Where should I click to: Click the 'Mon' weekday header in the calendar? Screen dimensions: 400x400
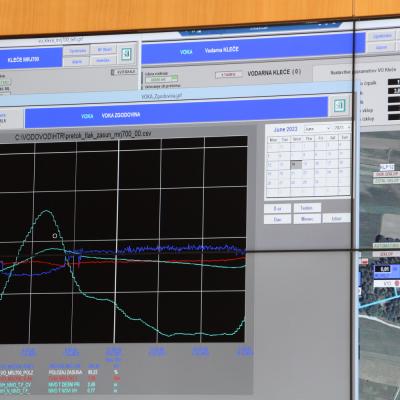(273, 140)
